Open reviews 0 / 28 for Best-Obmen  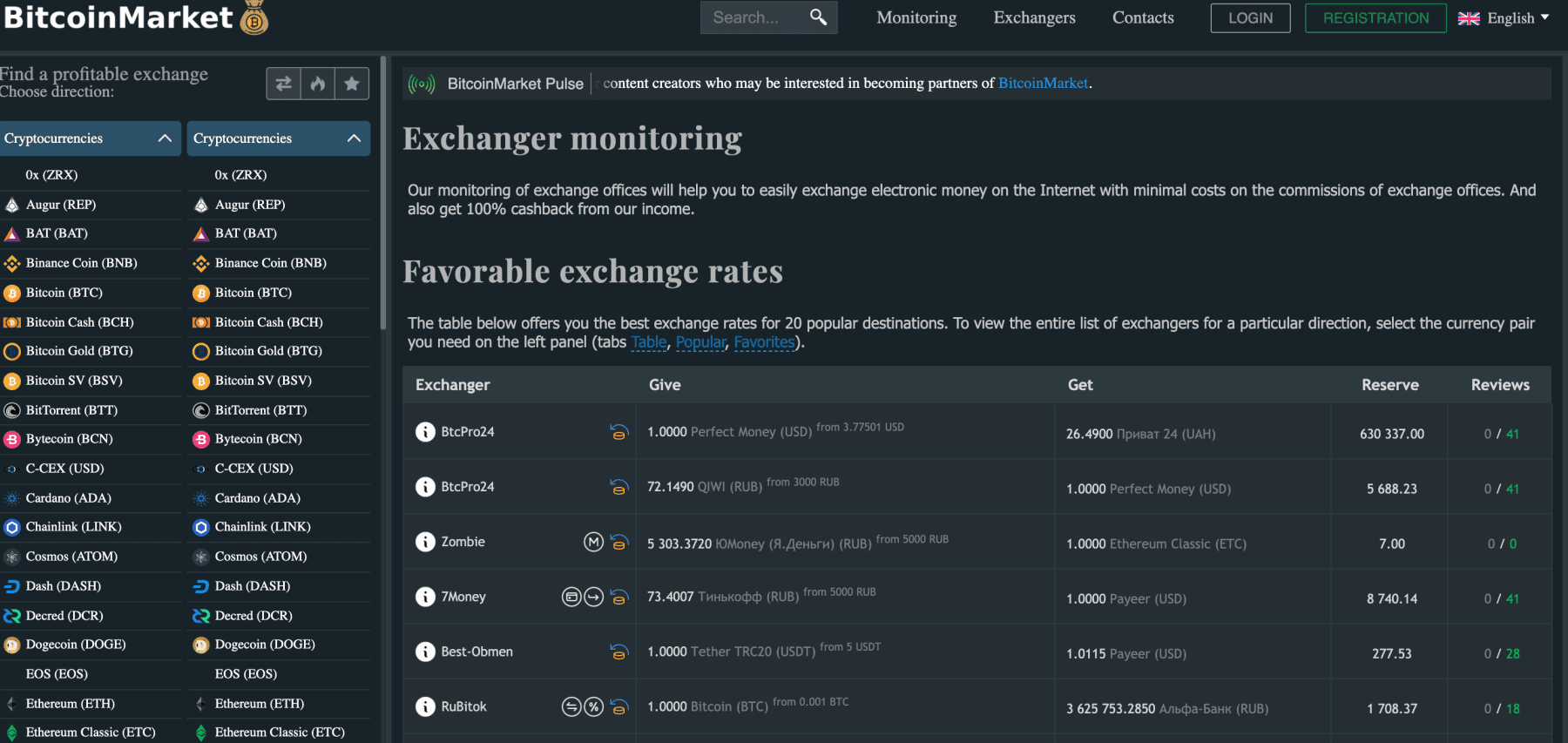point(1502,653)
